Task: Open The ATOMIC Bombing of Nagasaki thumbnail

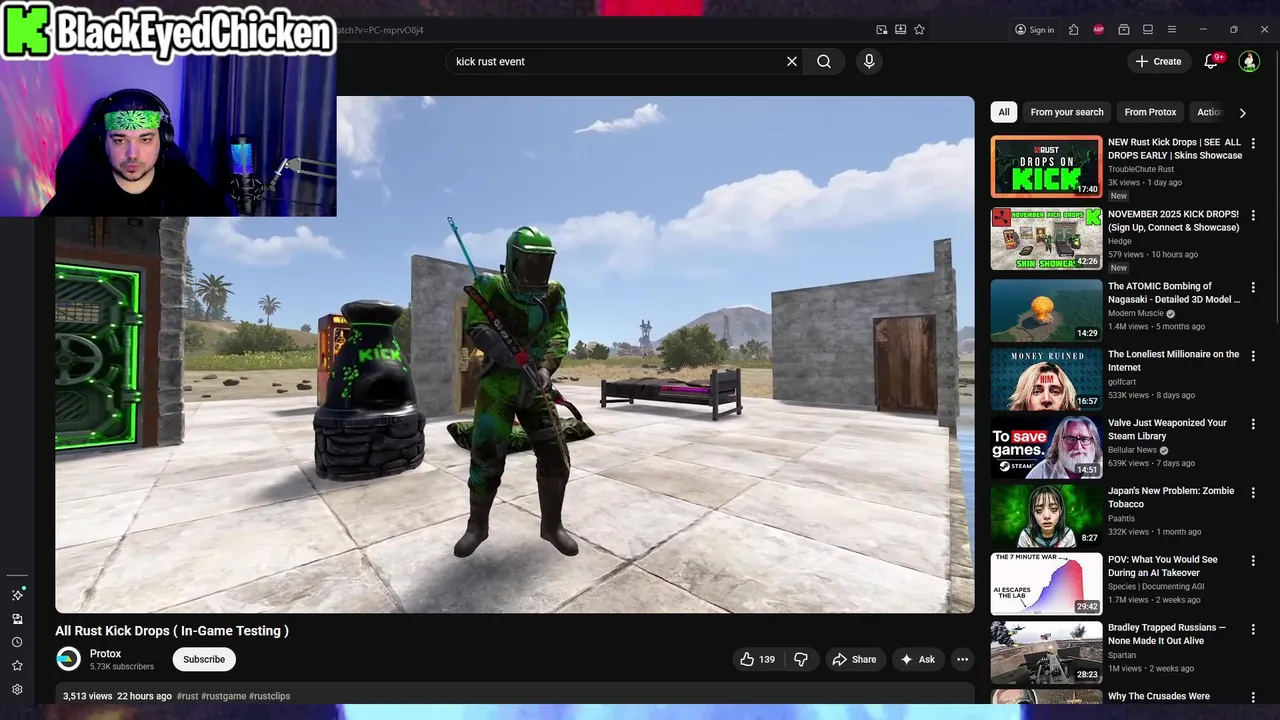Action: pos(1046,310)
